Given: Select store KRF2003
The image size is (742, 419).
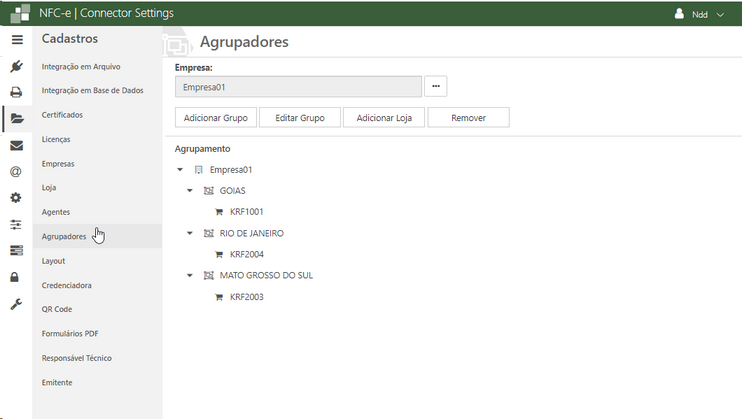Looking at the screenshot, I should [247, 297].
